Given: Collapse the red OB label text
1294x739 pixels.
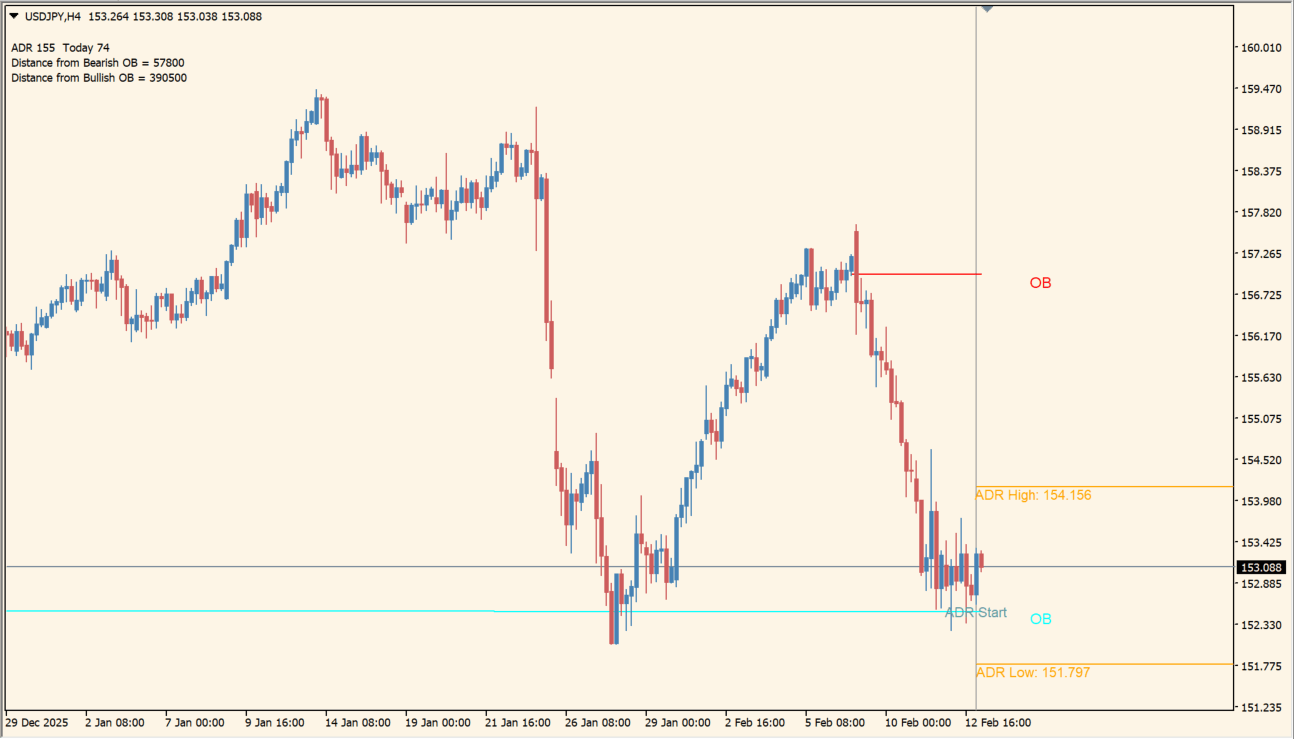Looking at the screenshot, I should point(1040,283).
